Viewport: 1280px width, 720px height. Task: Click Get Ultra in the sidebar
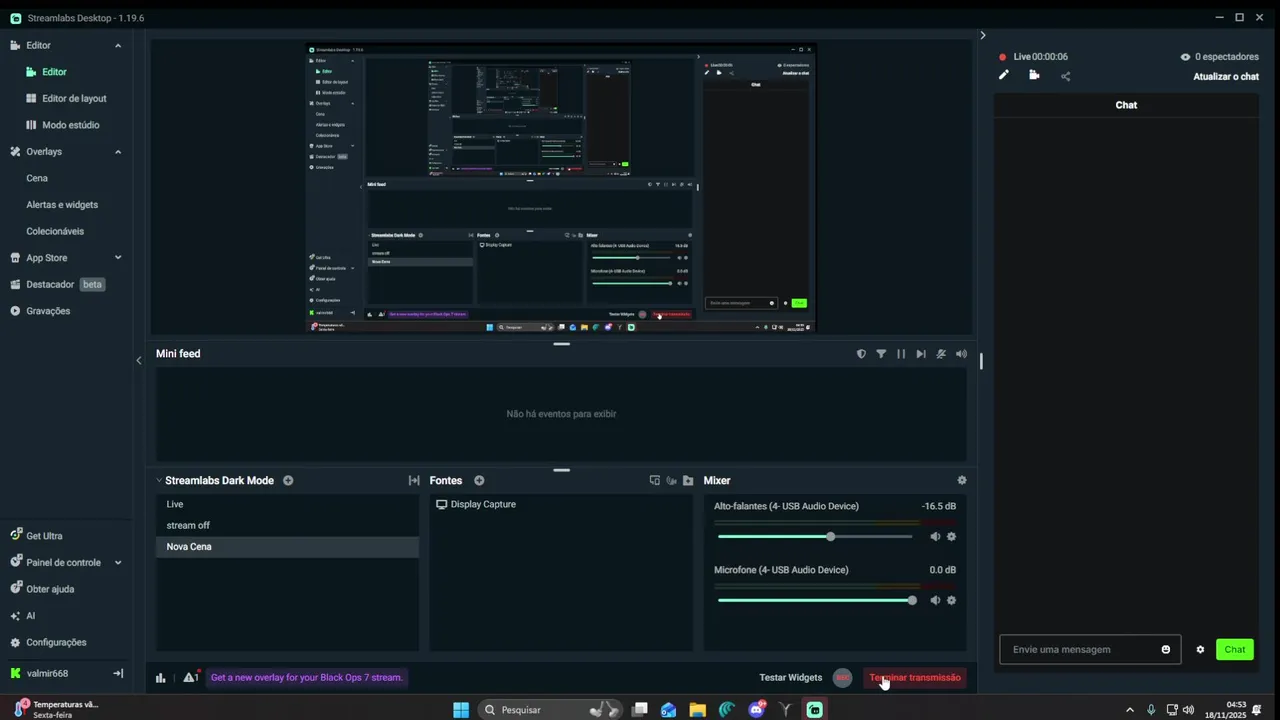click(x=44, y=536)
